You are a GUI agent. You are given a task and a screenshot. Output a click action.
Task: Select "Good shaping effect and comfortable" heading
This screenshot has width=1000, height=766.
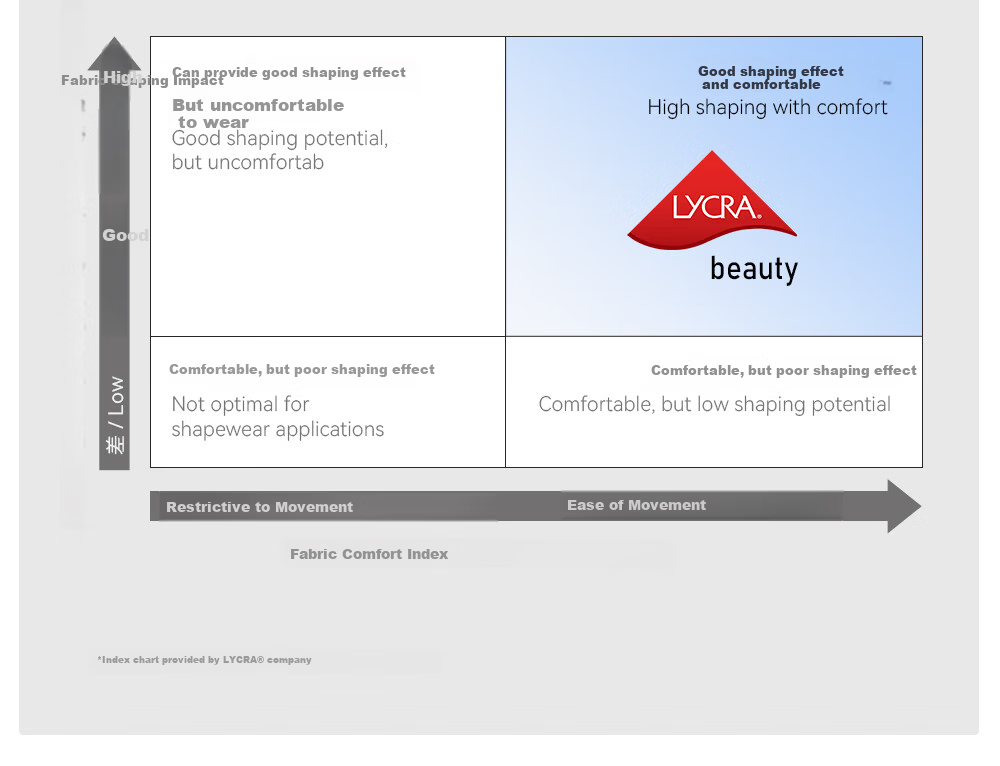coord(770,78)
